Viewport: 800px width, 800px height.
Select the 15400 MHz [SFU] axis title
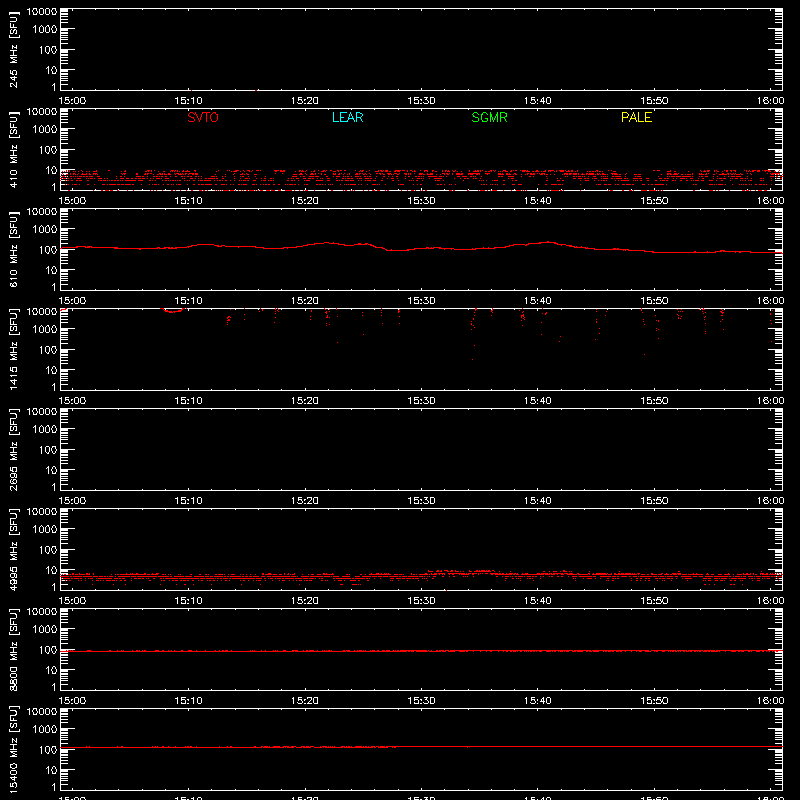coord(13,749)
